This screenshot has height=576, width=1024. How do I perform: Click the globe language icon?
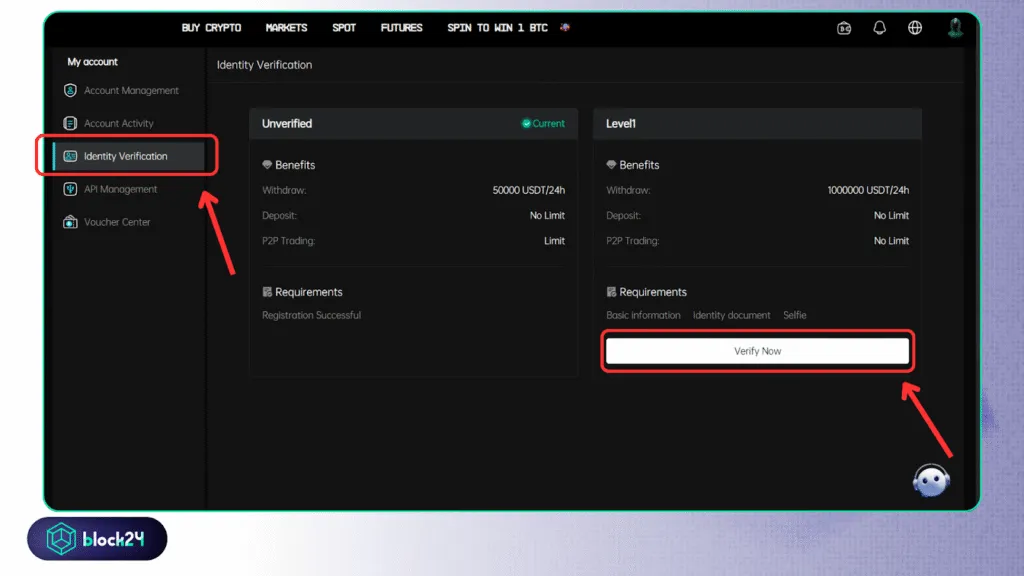point(915,28)
